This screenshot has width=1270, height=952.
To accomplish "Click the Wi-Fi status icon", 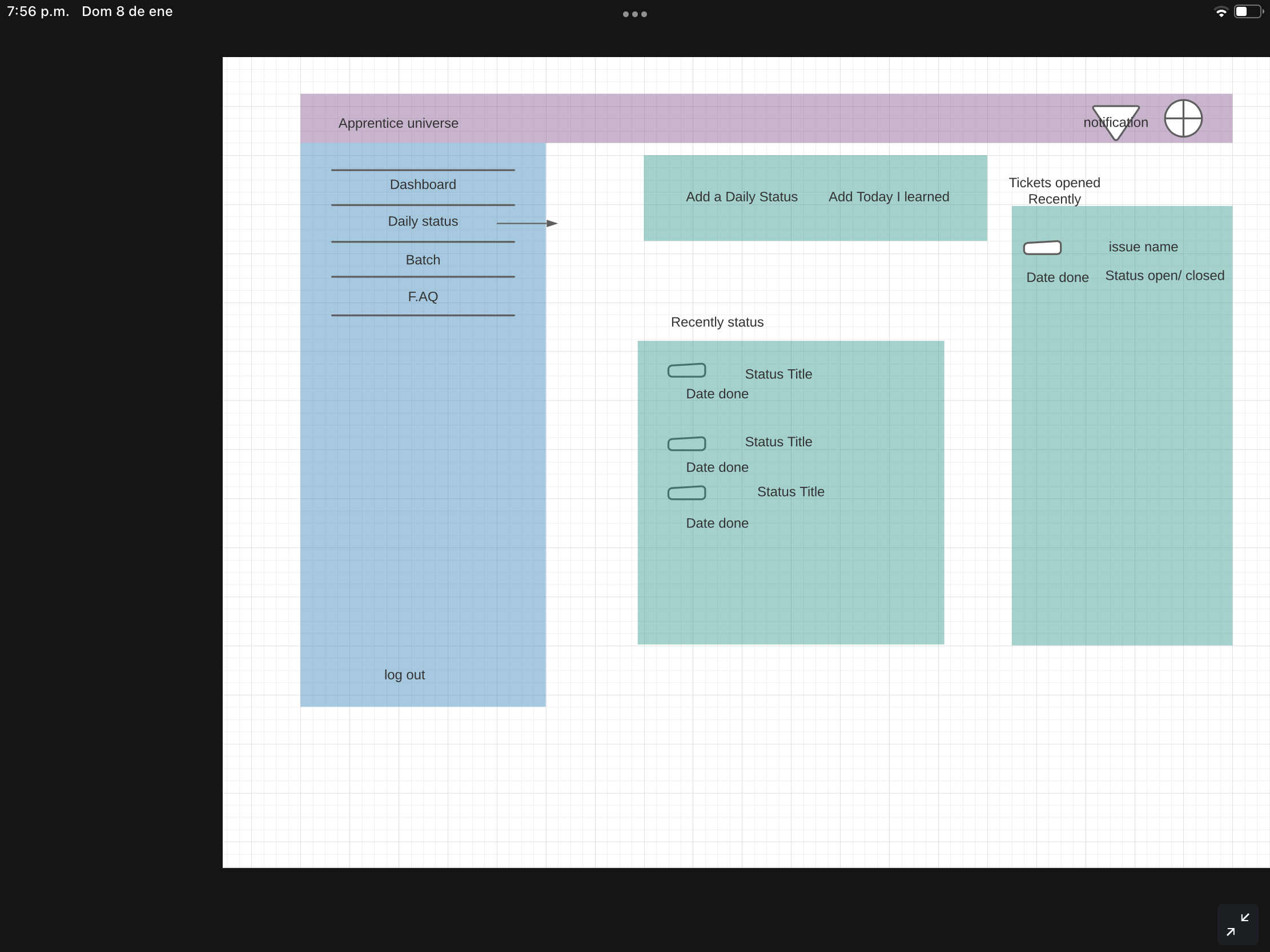I will [1221, 12].
